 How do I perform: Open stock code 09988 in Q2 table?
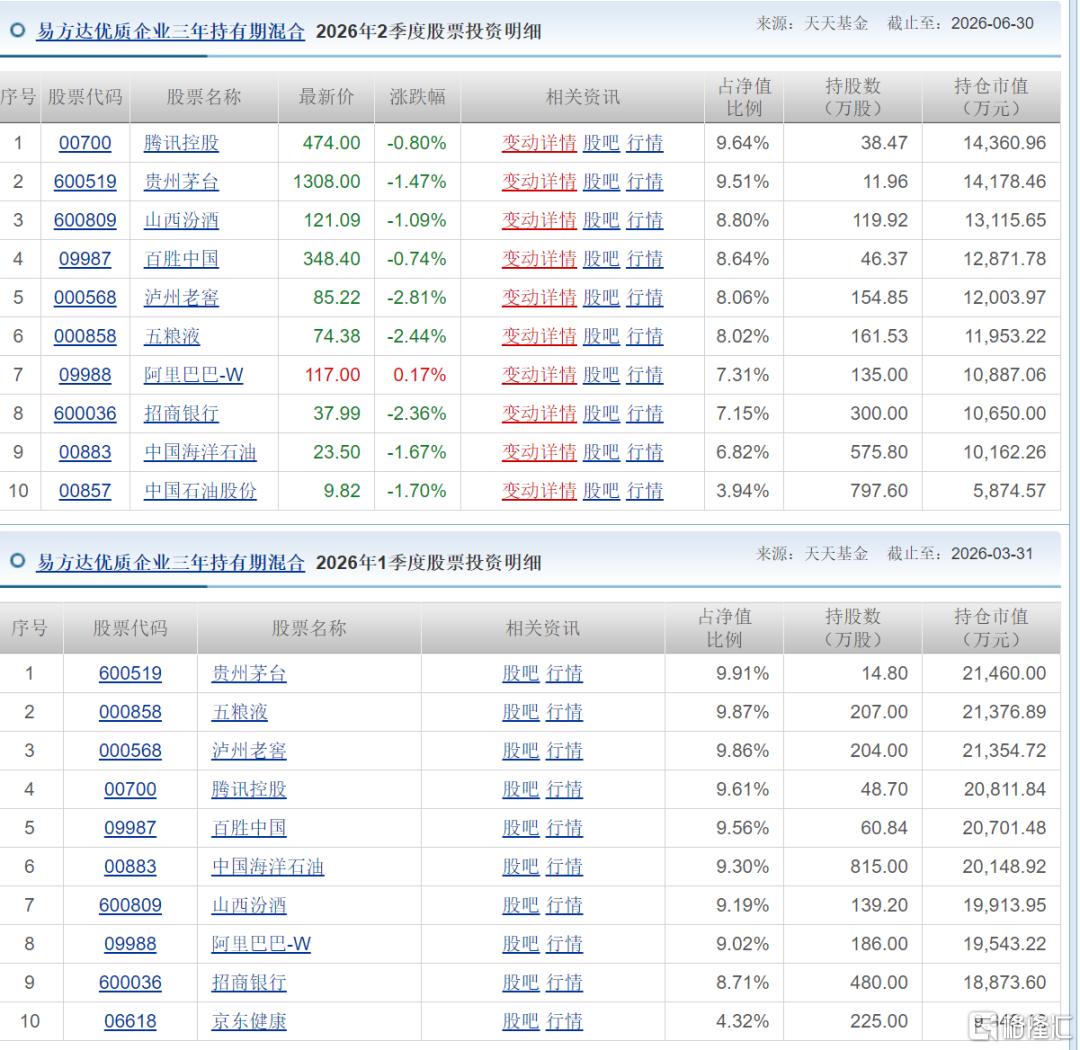tap(85, 374)
